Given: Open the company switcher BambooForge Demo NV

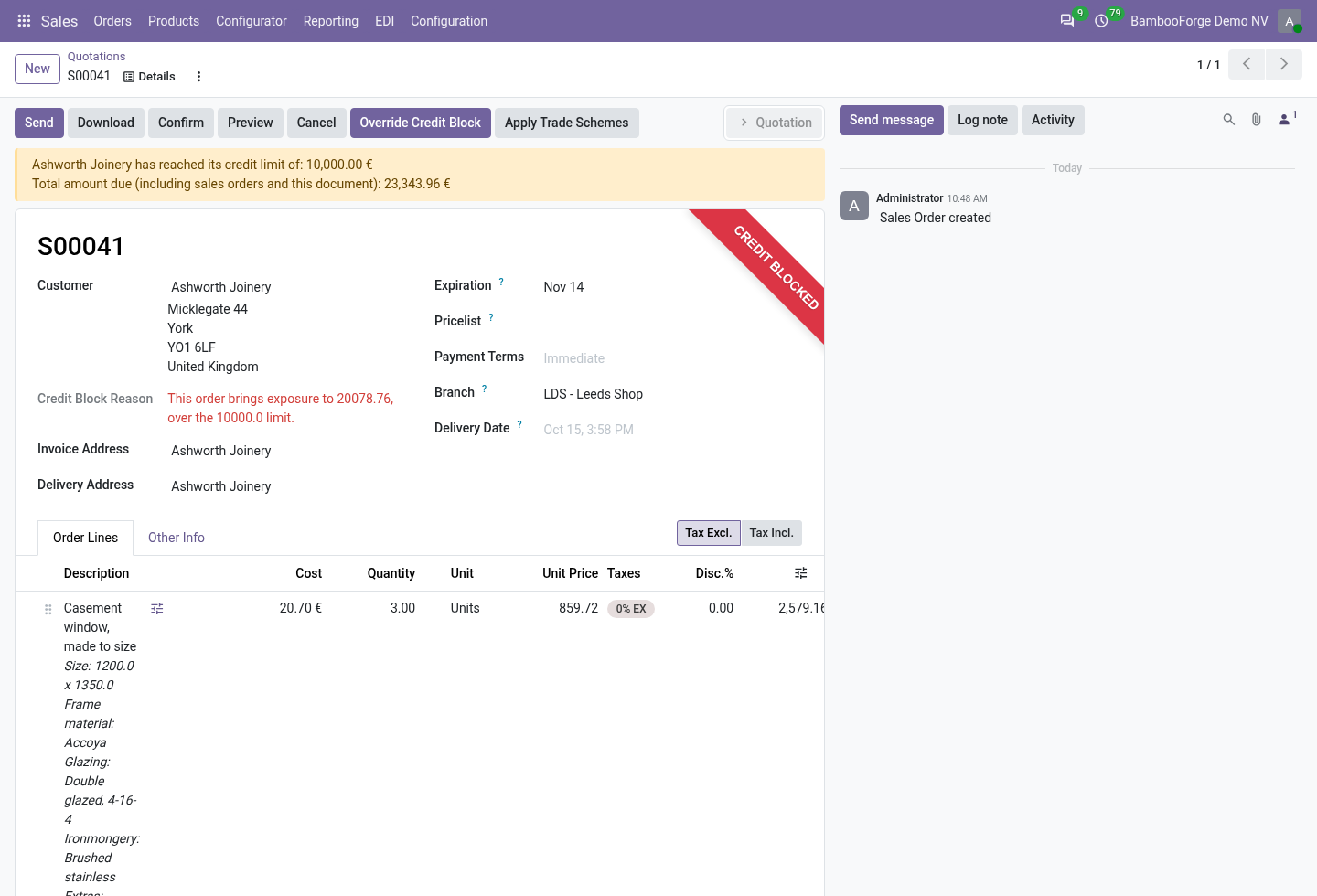Looking at the screenshot, I should pyautogui.click(x=1199, y=21).
